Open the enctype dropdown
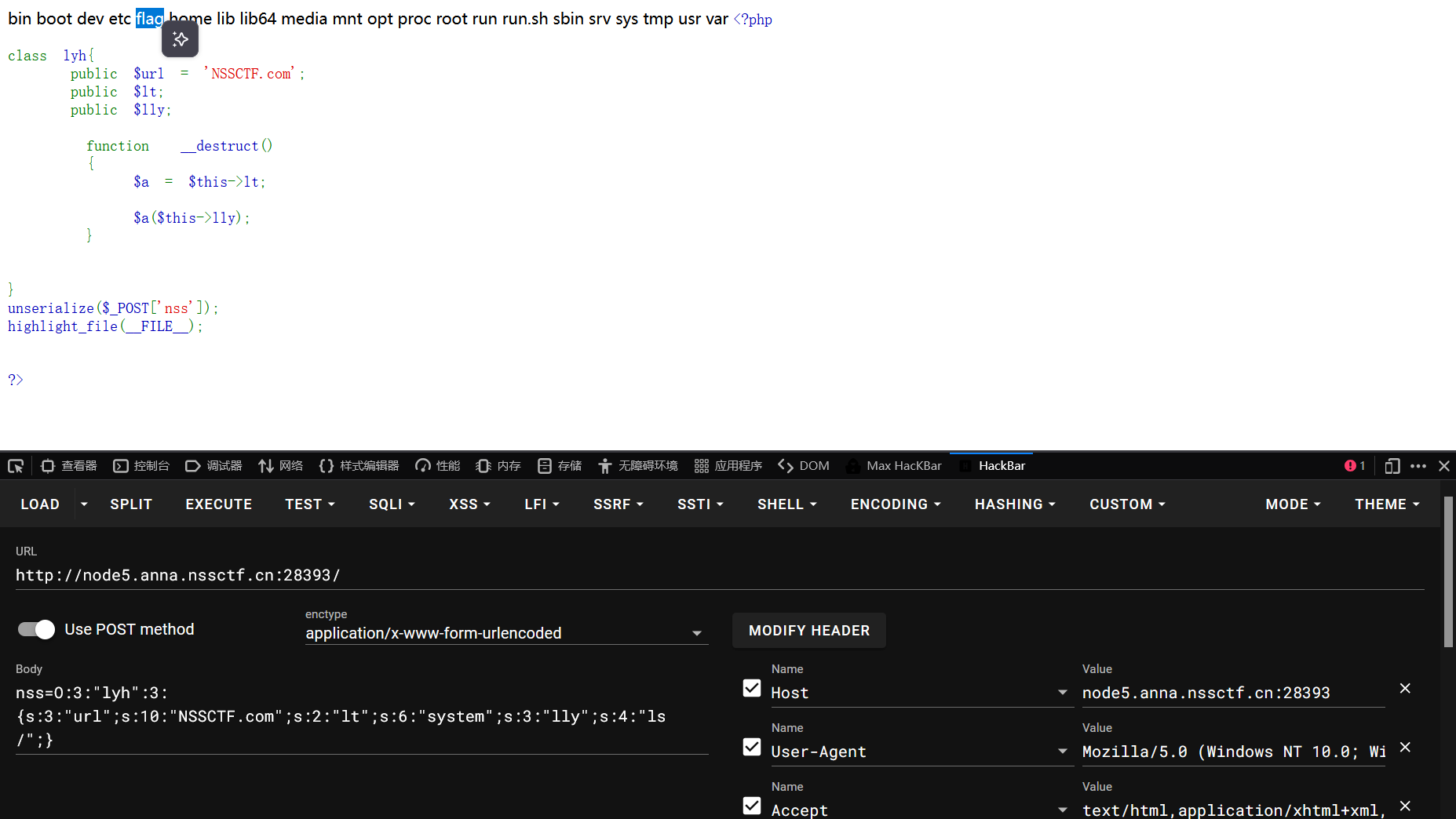Screen dimensions: 1456x819 click(x=695, y=632)
